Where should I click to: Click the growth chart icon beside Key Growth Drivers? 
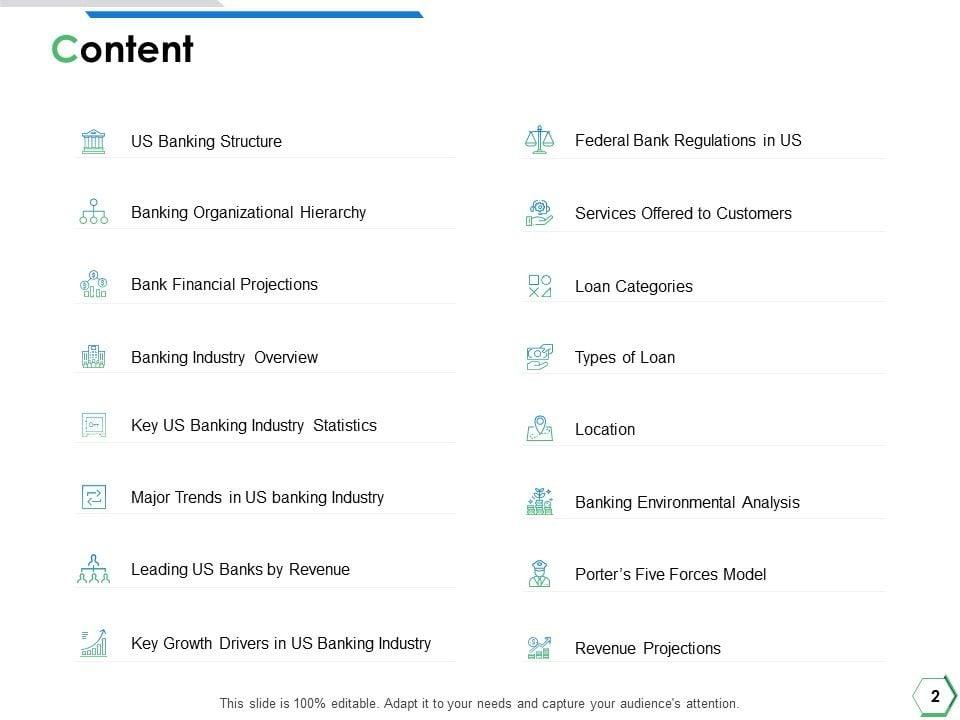pos(93,643)
